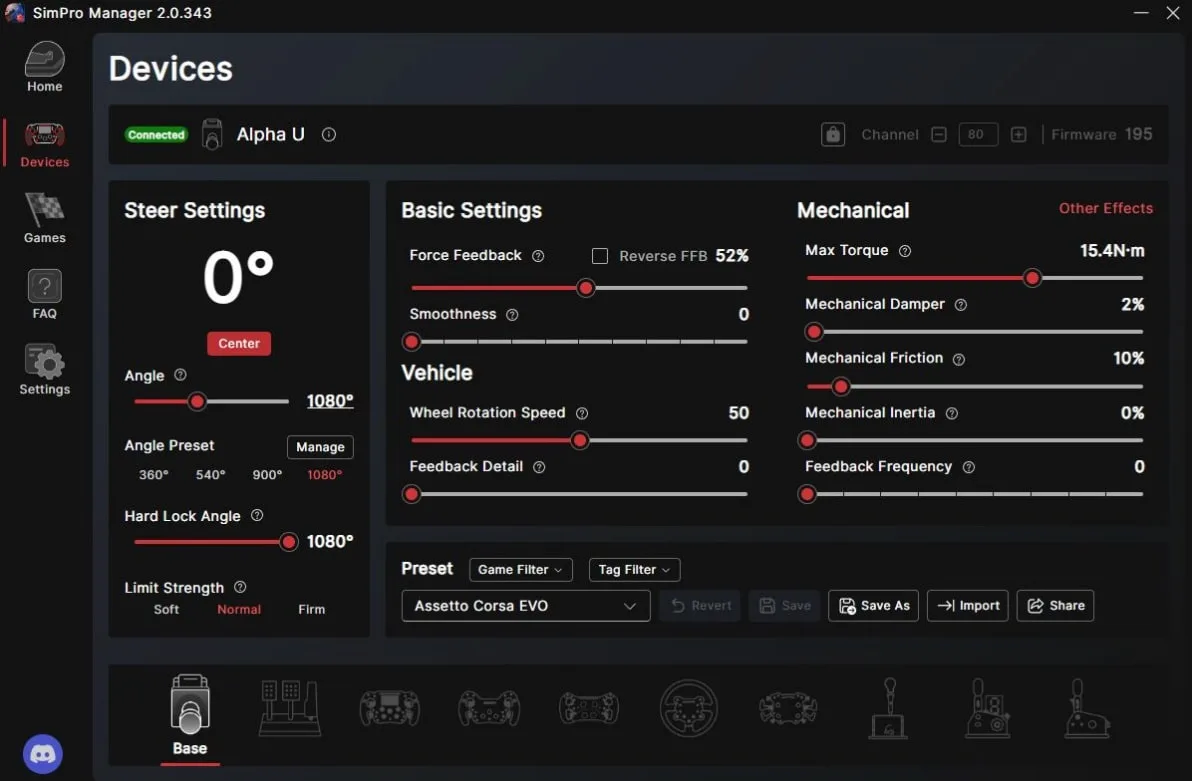Screen dimensions: 1192x781
Task: Enable the Reverse FFB checkbox
Action: point(600,256)
